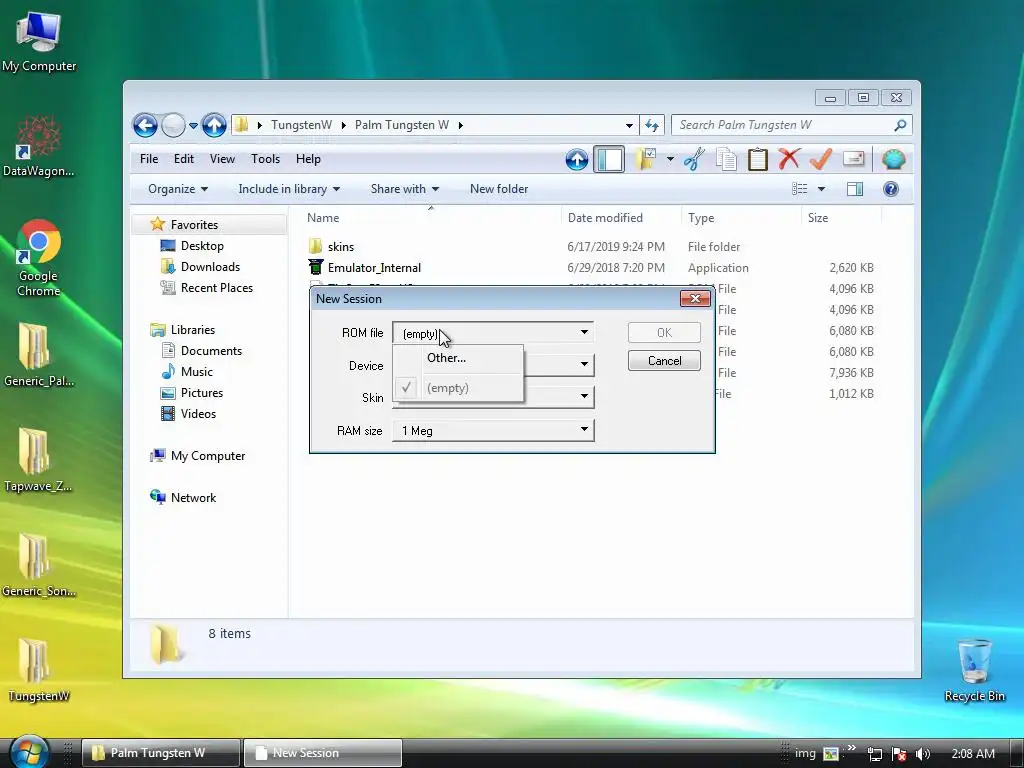Open the Device dropdown arrow

pos(584,364)
